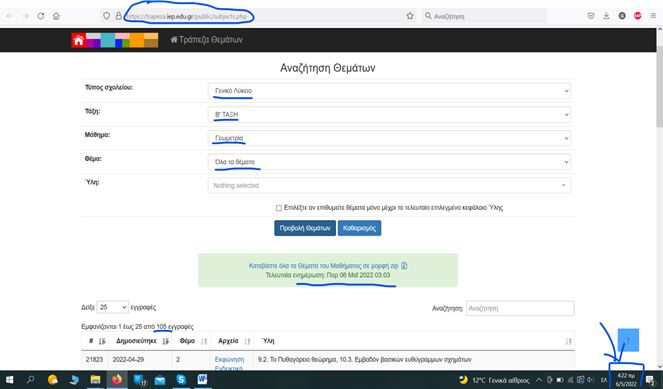
Task: Click the volume icon in the tray
Action: tap(590, 380)
